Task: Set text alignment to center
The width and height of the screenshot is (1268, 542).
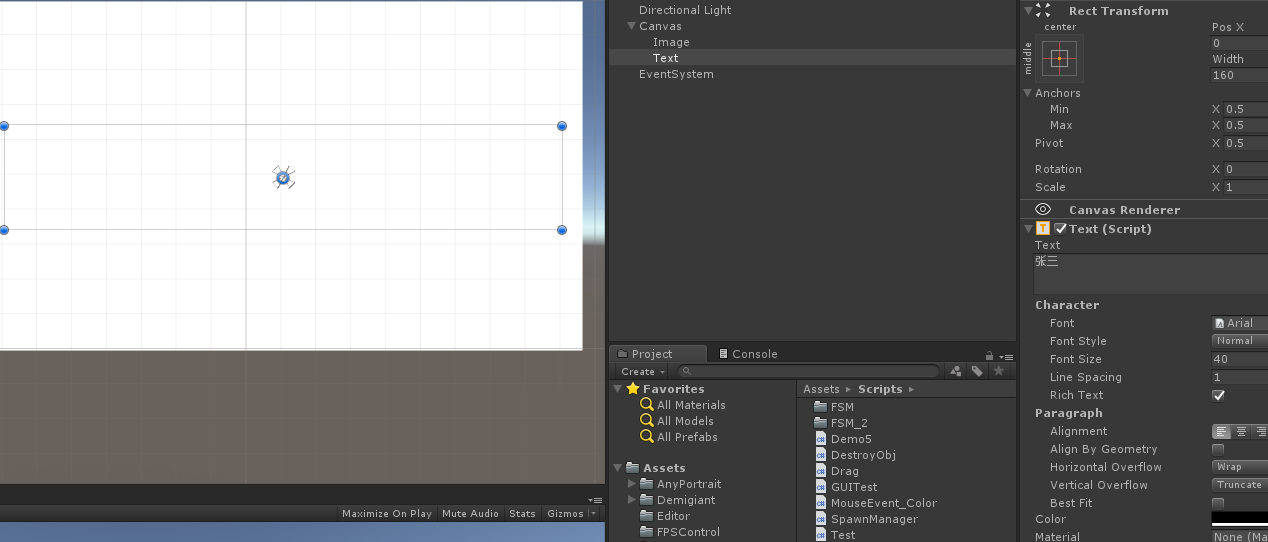Action: tap(1241, 432)
